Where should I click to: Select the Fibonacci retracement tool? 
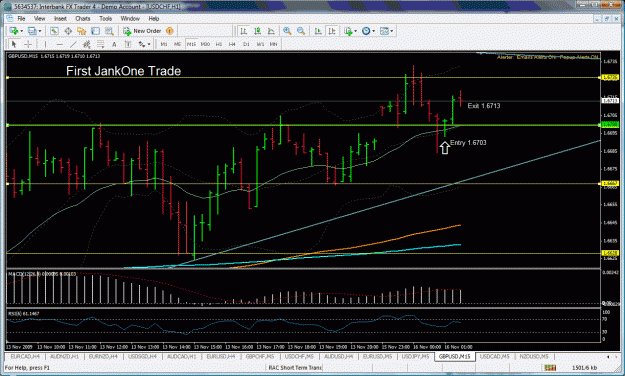pos(100,44)
